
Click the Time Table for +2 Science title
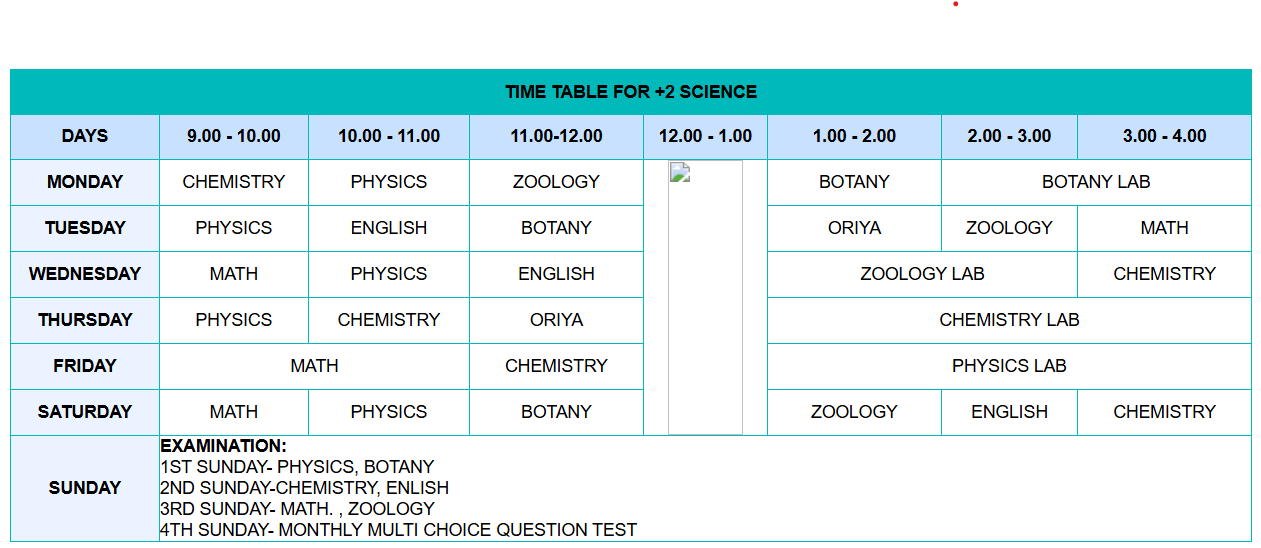pyautogui.click(x=630, y=92)
